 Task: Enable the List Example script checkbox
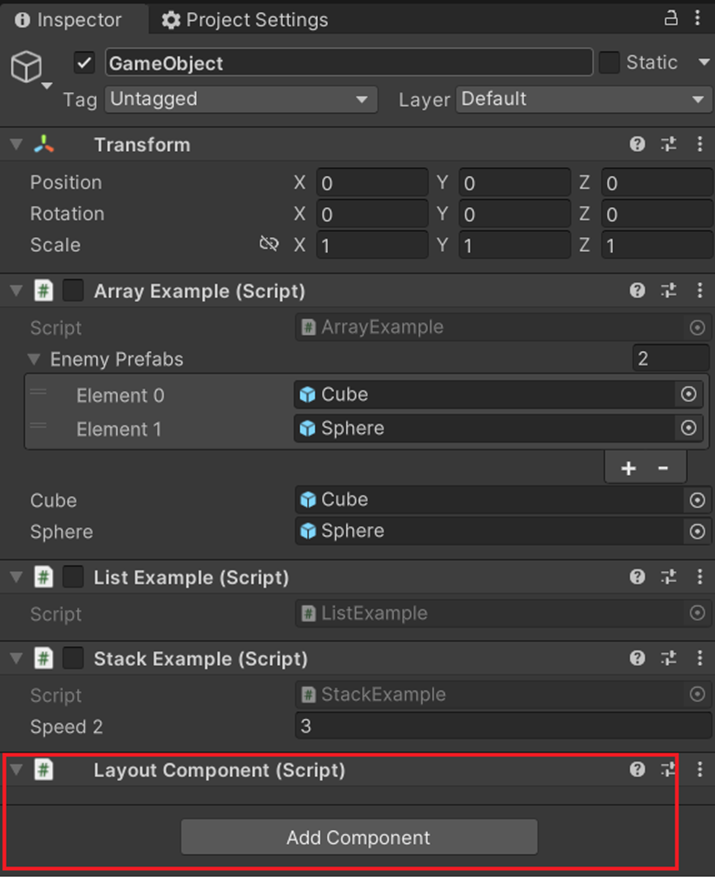pos(73,577)
